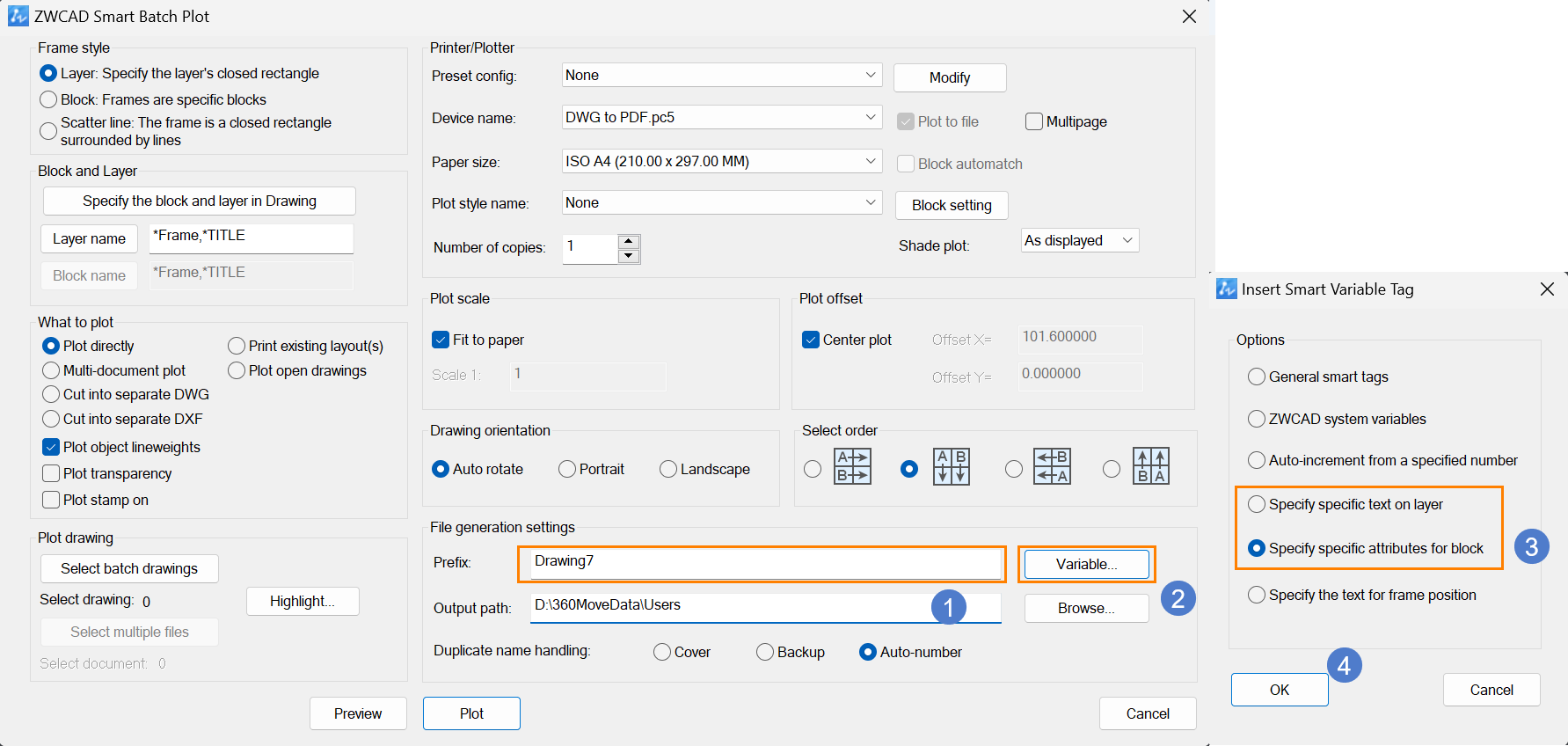The width and height of the screenshot is (1568, 746).
Task: Decrease number of copies with down arrow
Action: click(628, 256)
